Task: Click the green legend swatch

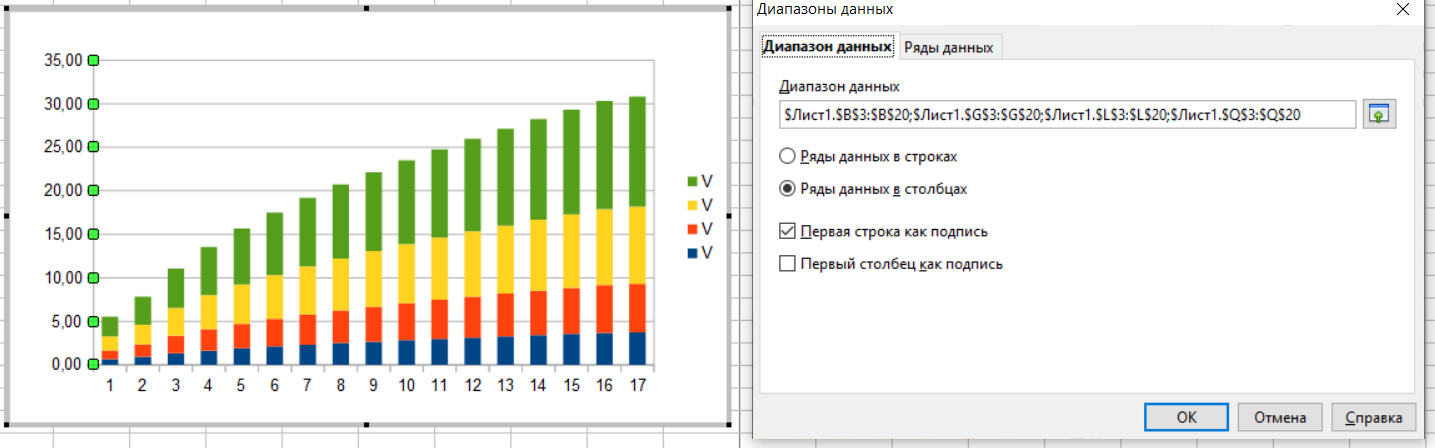Action: coord(691,181)
